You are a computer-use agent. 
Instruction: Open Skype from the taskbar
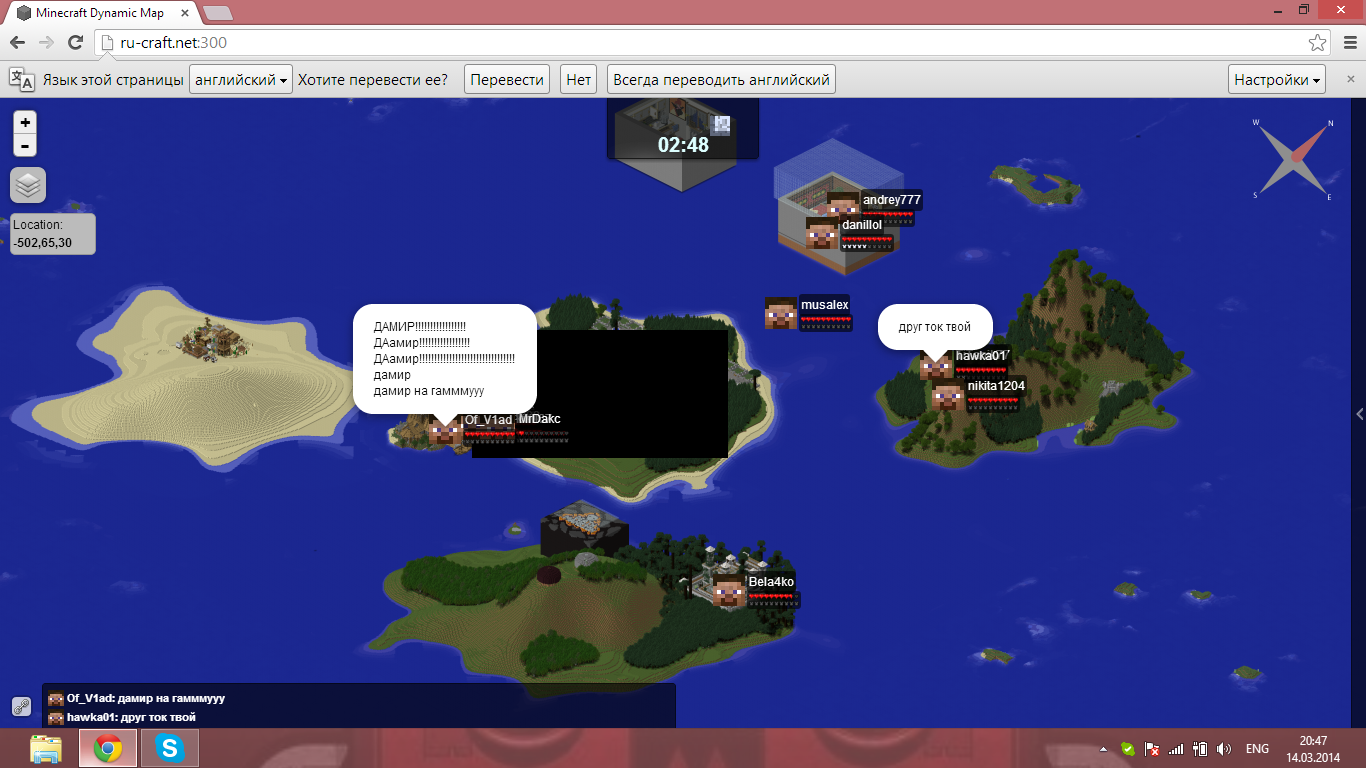coord(170,748)
